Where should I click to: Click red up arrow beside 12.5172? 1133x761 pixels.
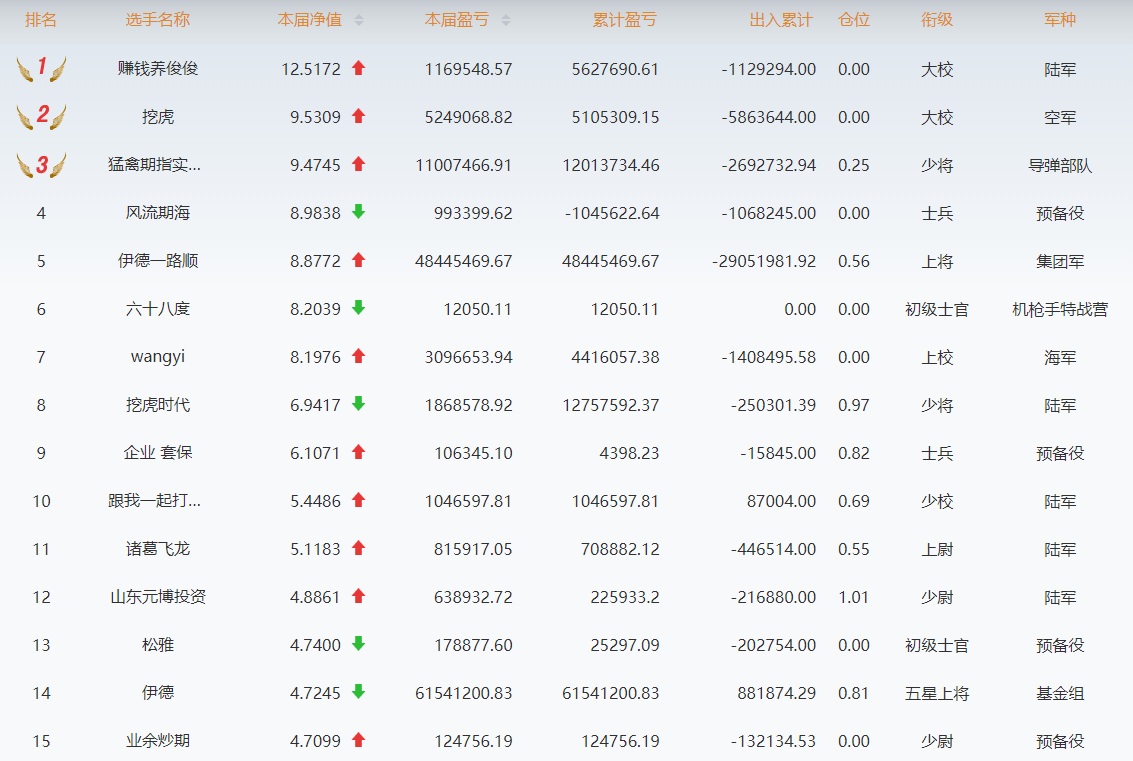point(358,68)
